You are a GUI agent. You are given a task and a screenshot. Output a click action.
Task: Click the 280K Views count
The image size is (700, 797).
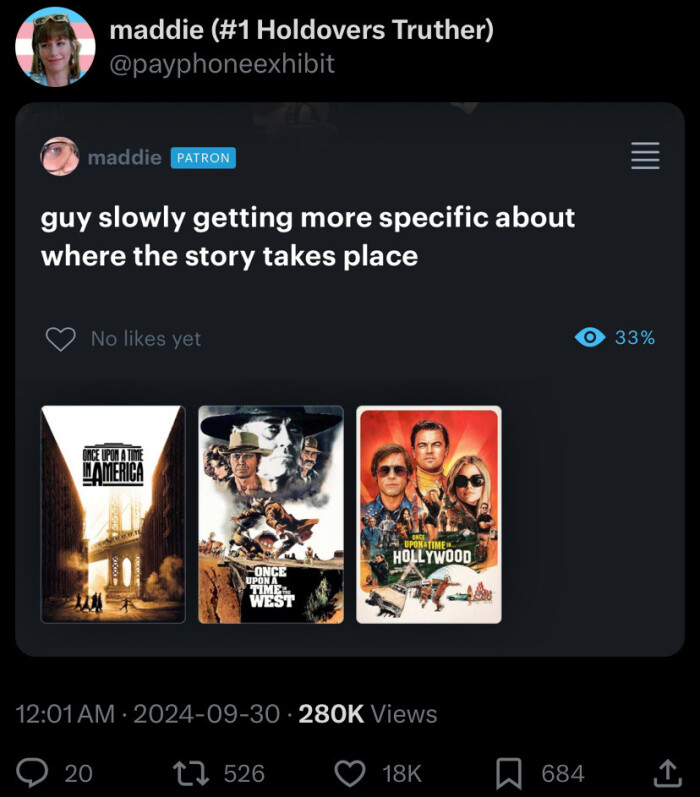[368, 714]
